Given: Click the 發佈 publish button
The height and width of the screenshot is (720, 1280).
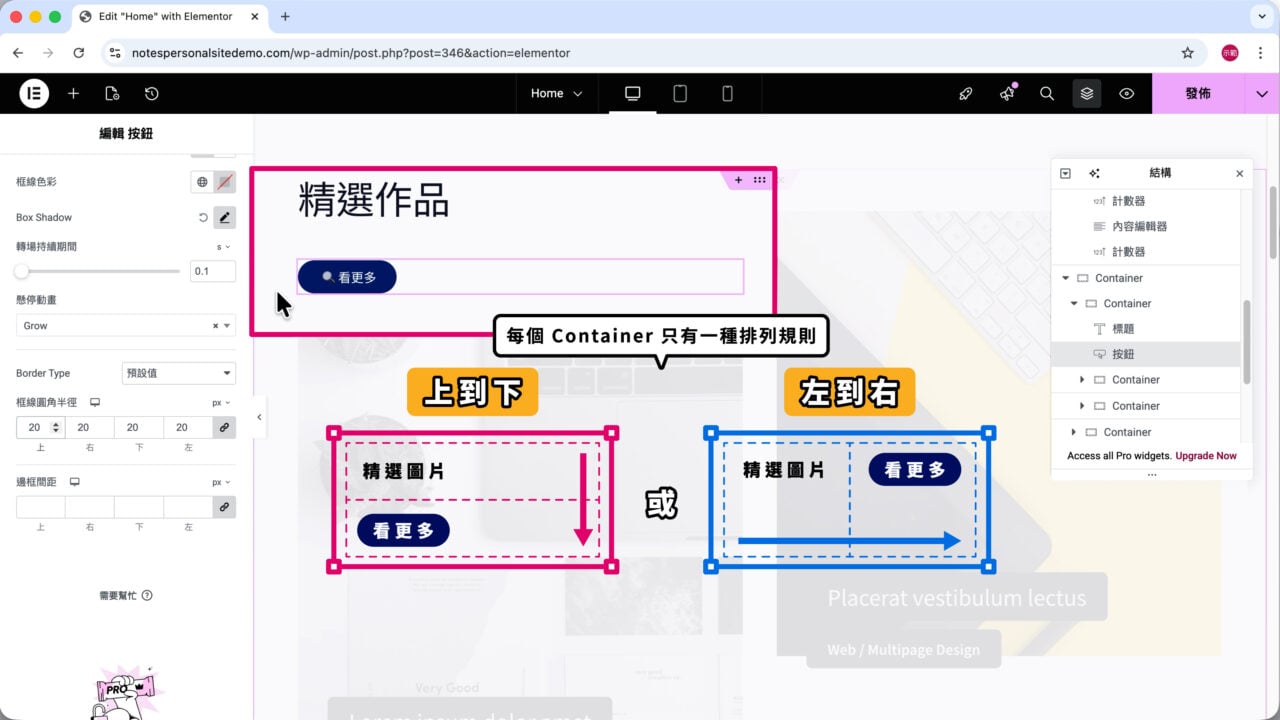Looking at the screenshot, I should [x=1198, y=93].
